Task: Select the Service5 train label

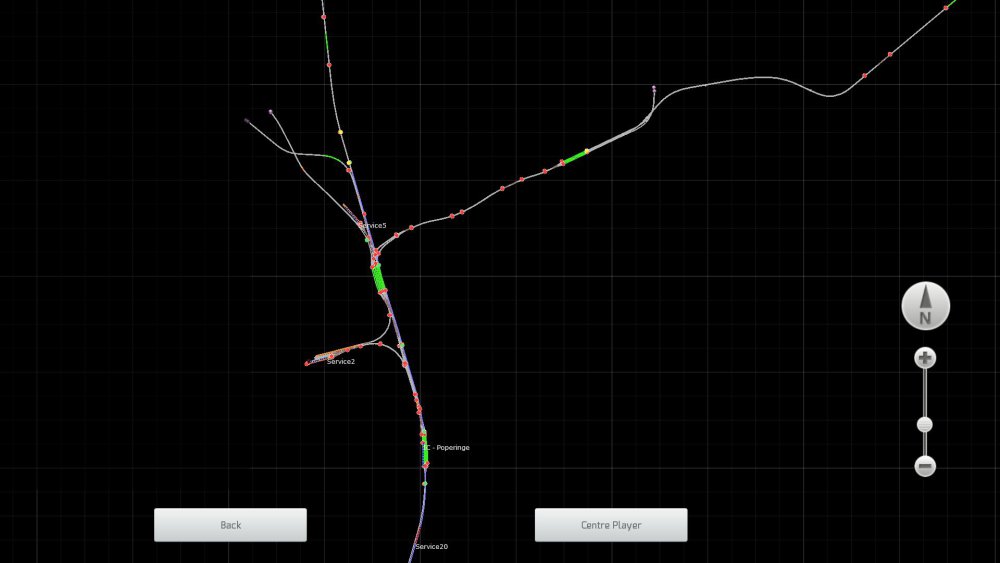Action: click(x=374, y=225)
